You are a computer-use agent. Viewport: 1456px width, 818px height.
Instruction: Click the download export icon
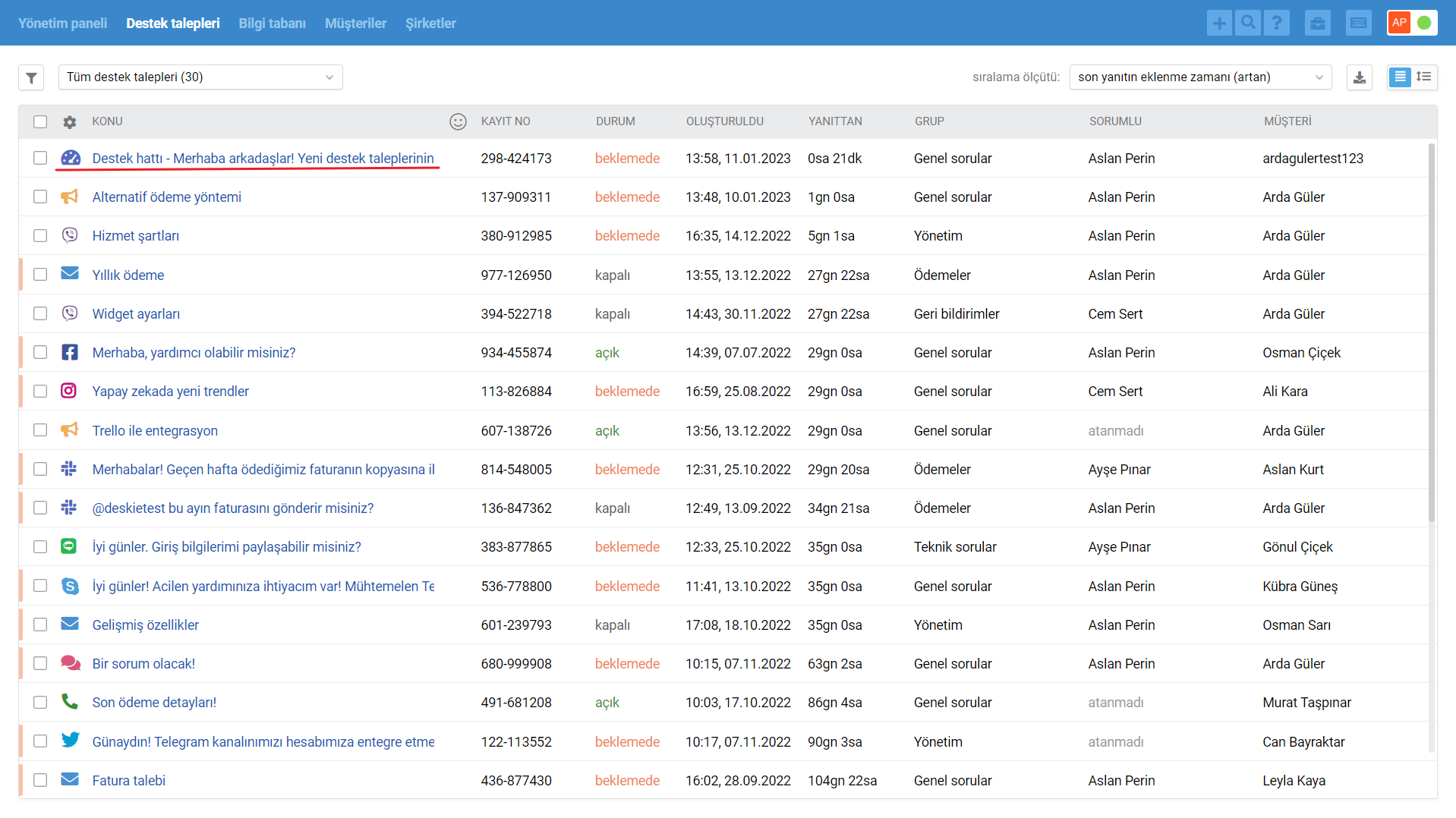tap(1360, 77)
